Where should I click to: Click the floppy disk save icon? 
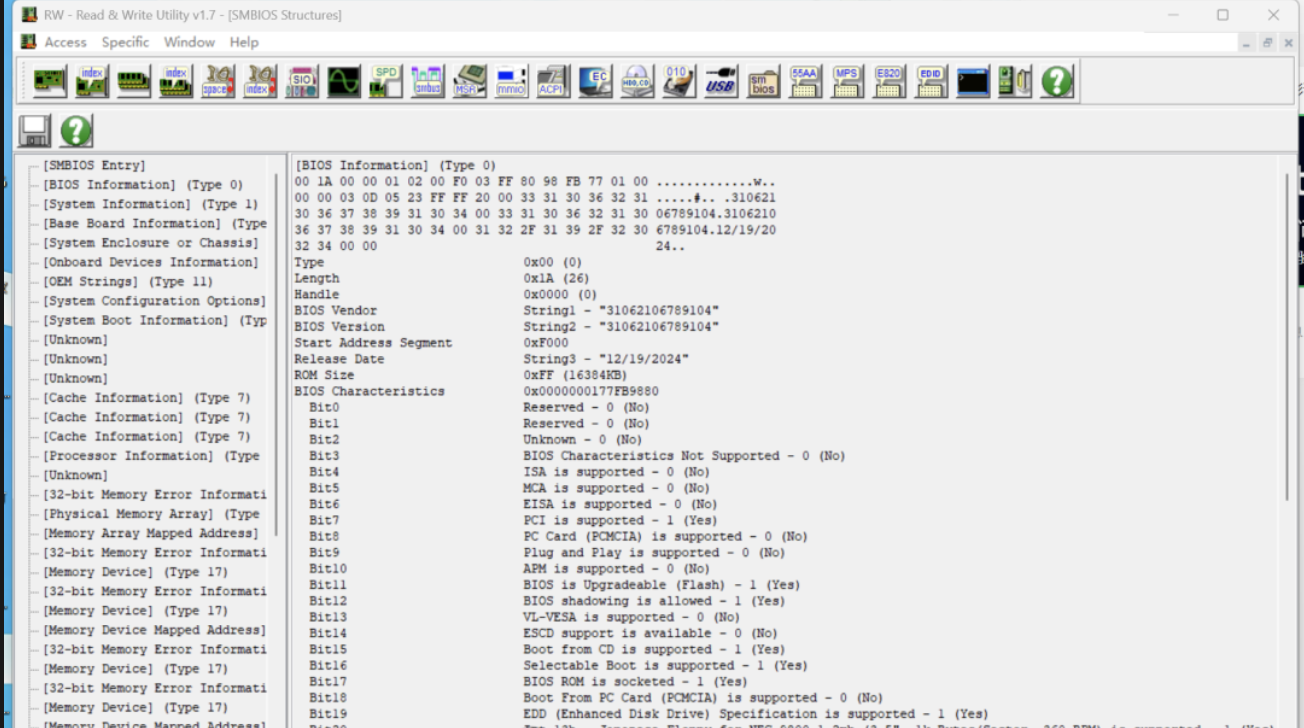35,131
